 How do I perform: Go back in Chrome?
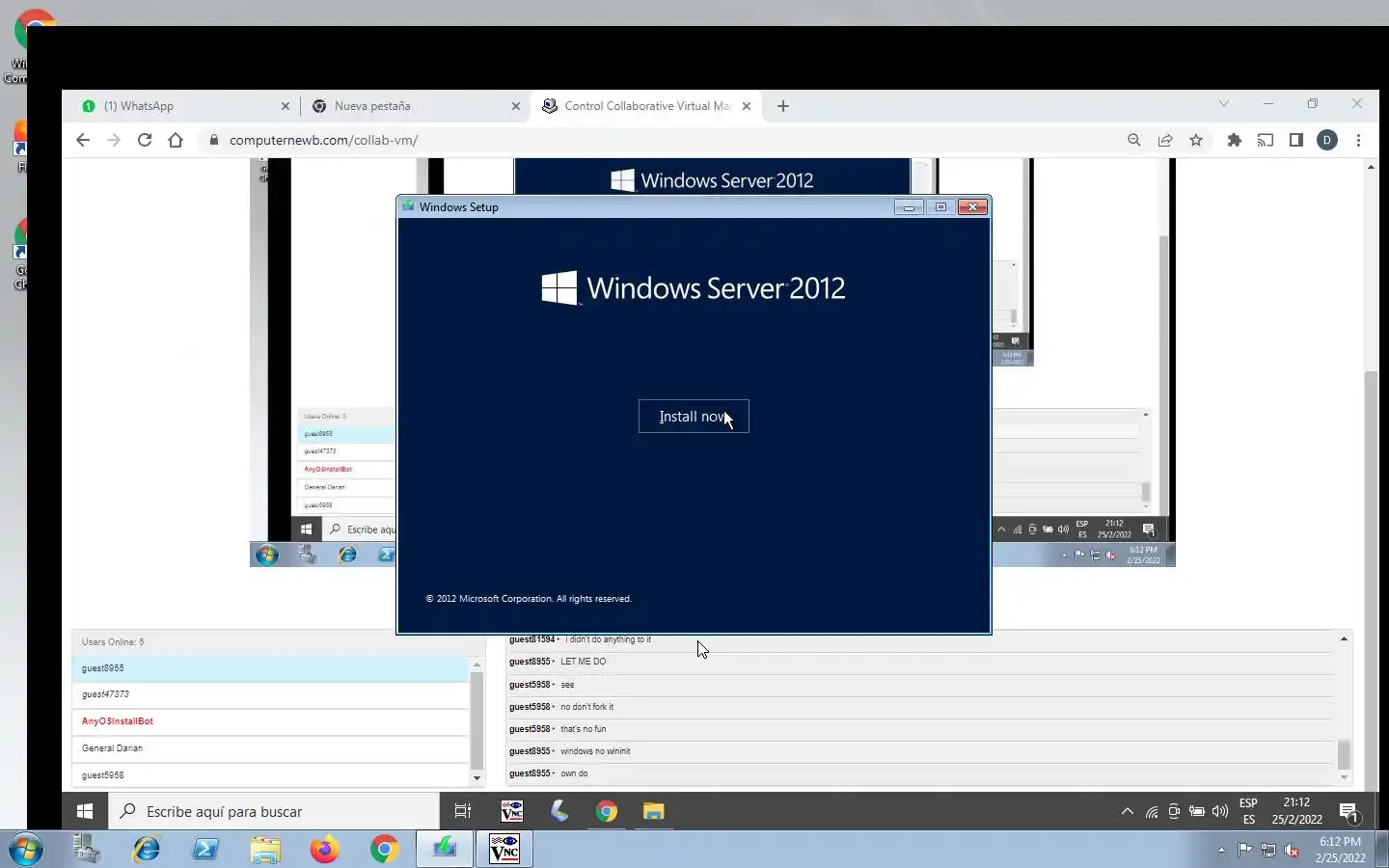click(x=83, y=140)
